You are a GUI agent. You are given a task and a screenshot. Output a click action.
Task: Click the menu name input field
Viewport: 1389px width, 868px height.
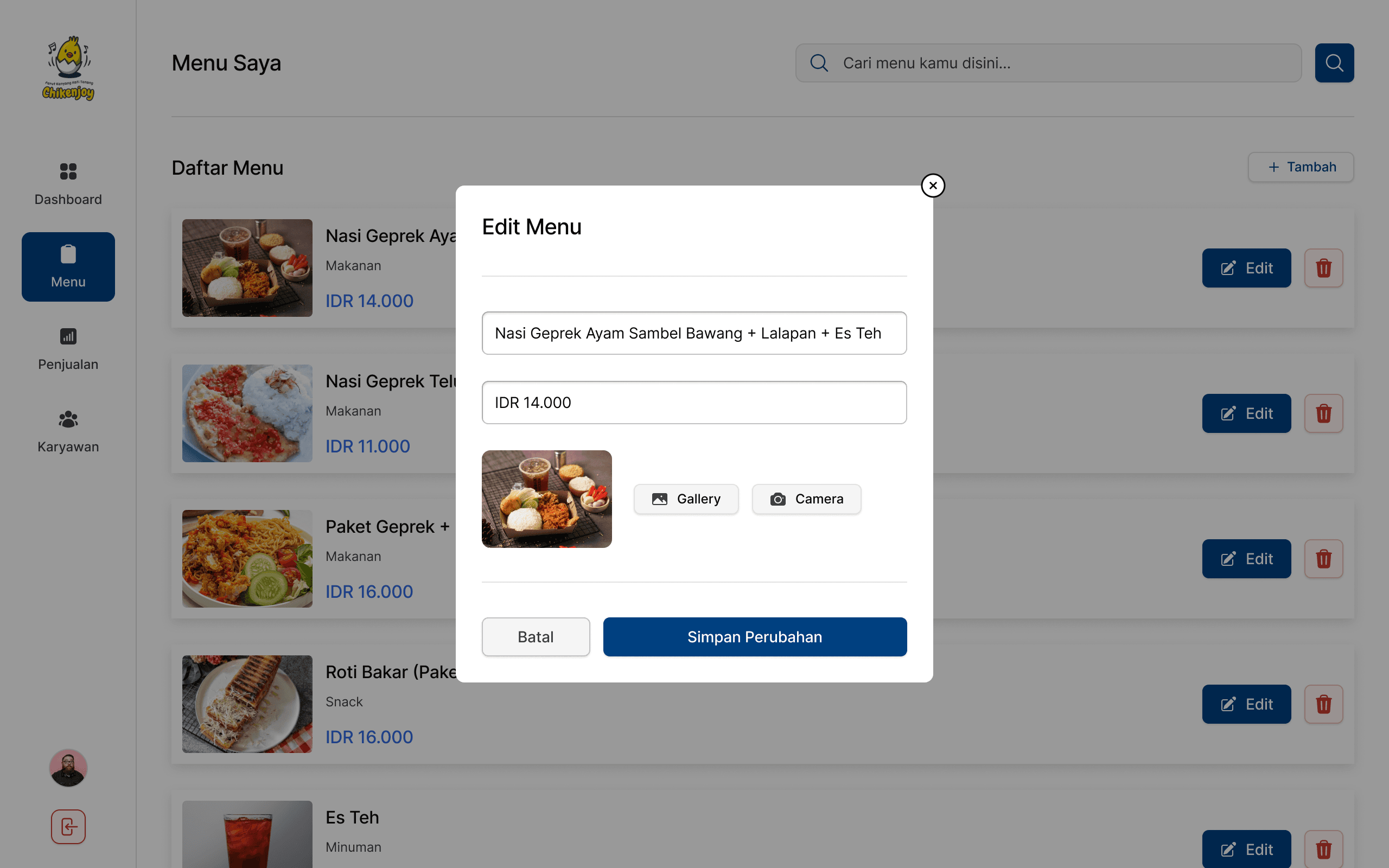coord(694,333)
